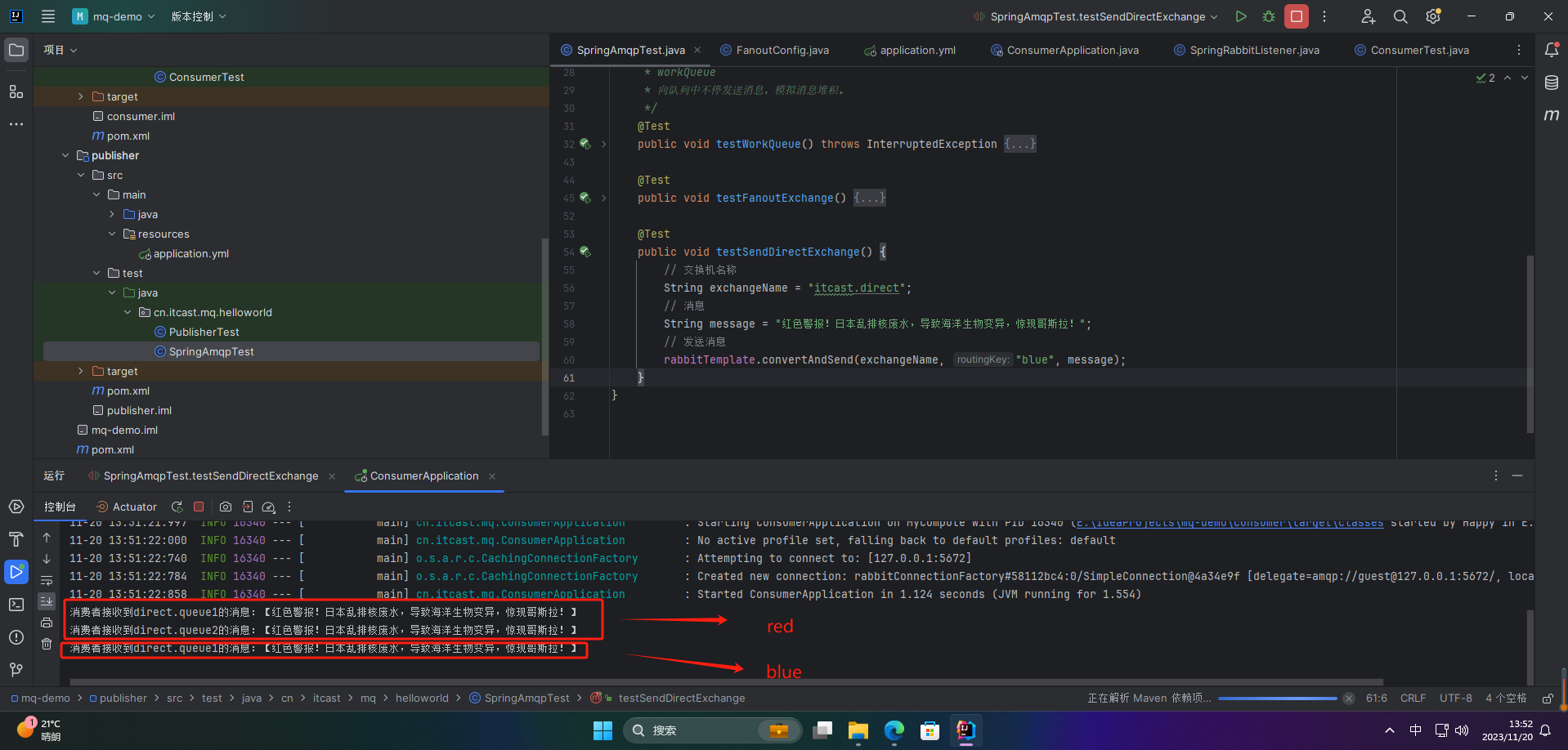
Task: Open Microsoft Edge from taskbar
Action: tap(894, 730)
